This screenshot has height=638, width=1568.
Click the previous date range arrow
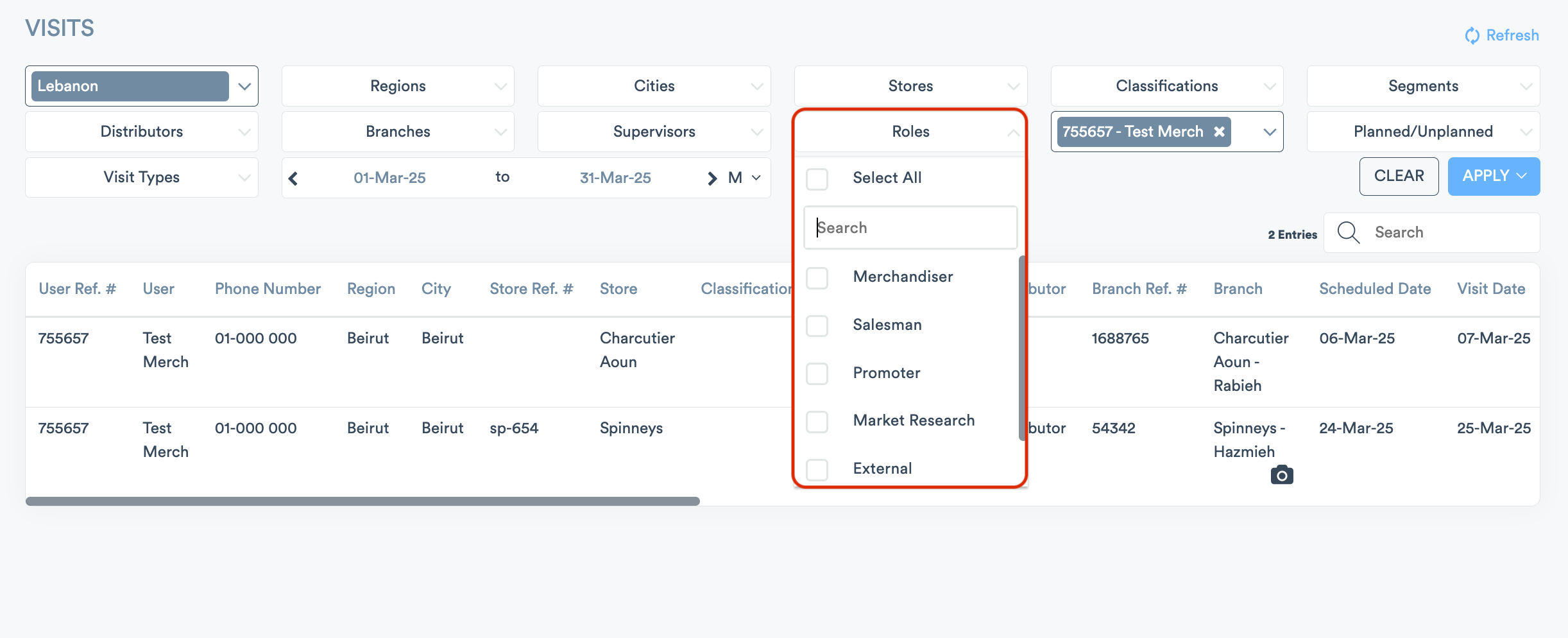point(293,178)
